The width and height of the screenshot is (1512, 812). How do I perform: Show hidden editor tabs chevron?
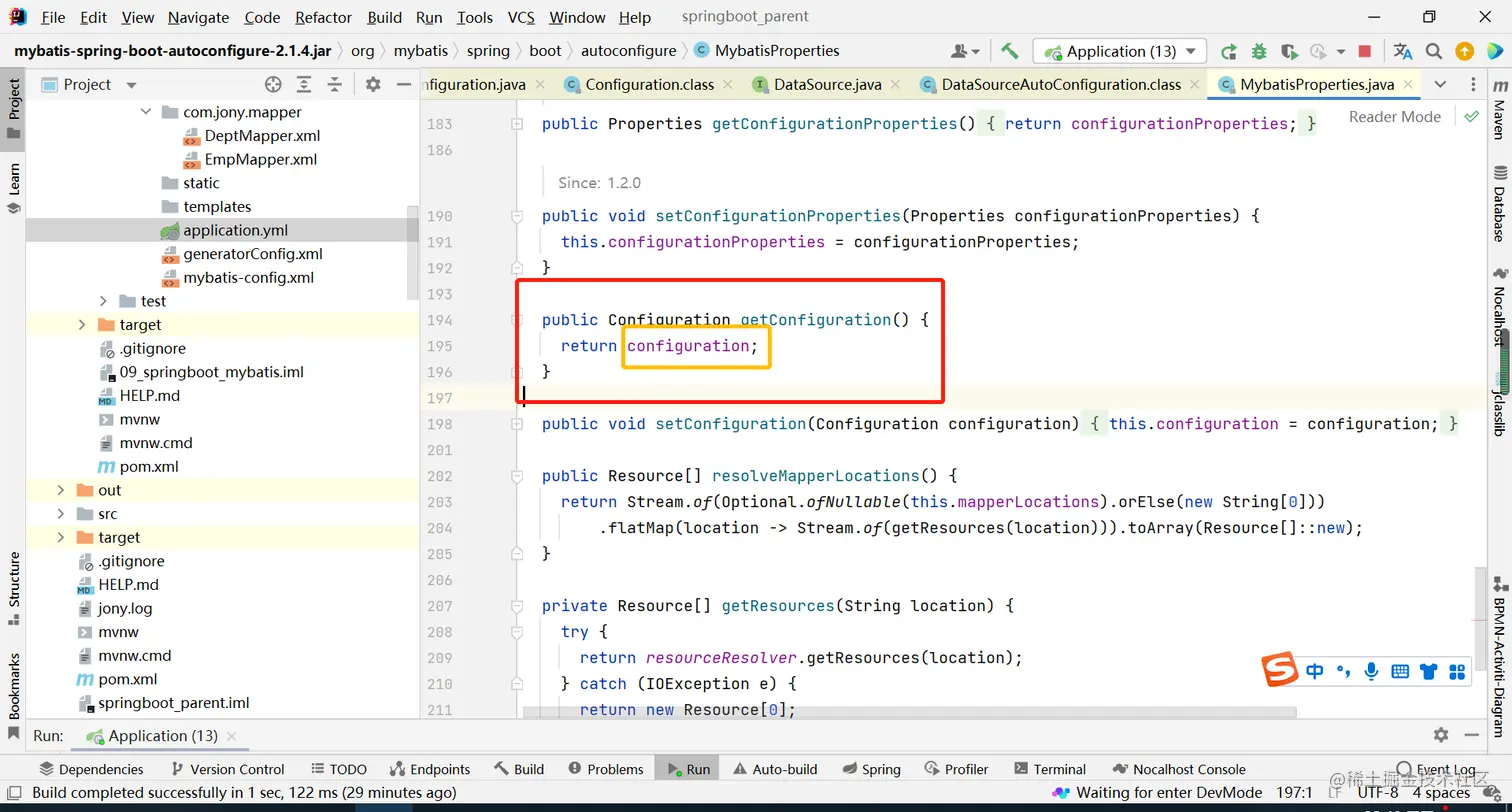coord(1440,85)
